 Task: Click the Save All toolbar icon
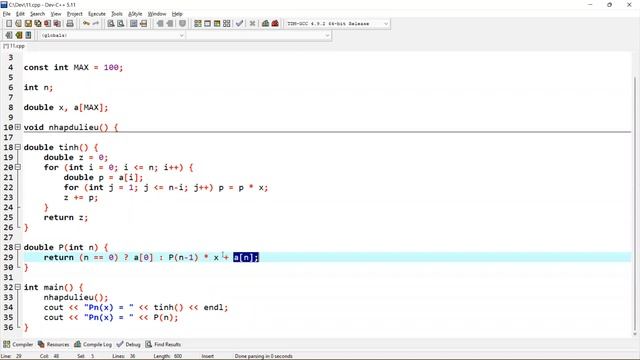click(38, 24)
